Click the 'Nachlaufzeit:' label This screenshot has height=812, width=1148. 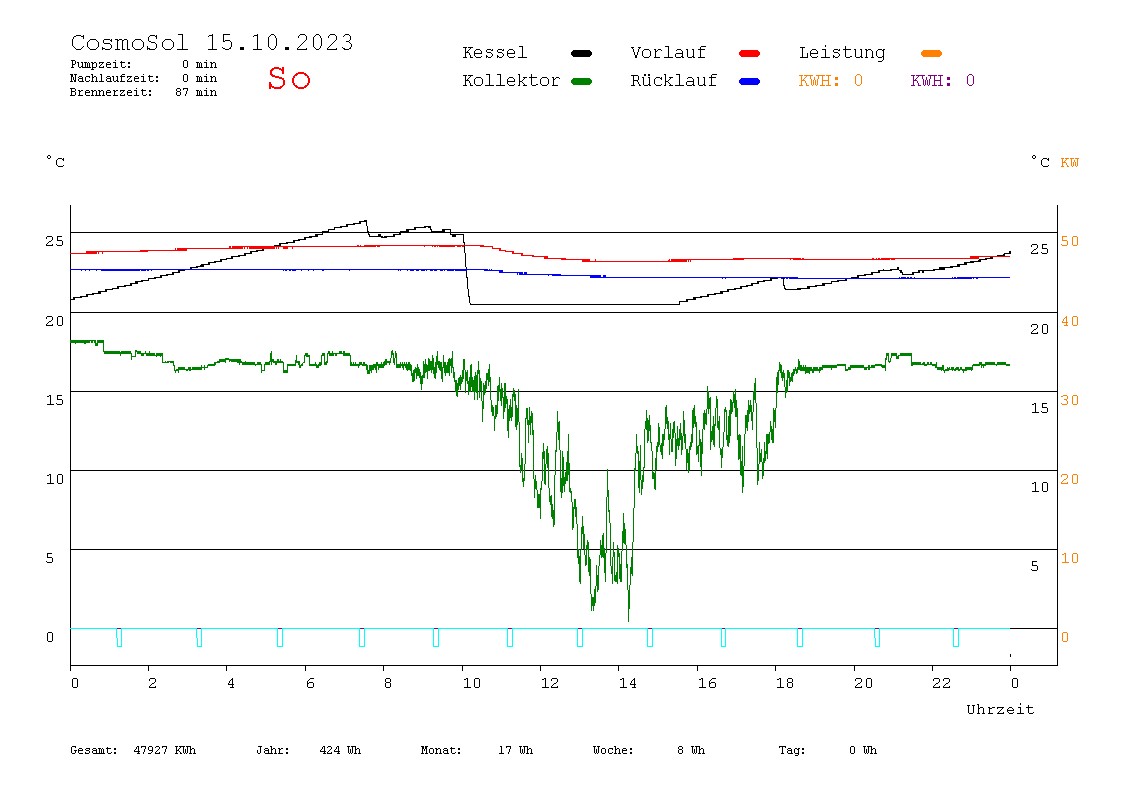(115, 78)
